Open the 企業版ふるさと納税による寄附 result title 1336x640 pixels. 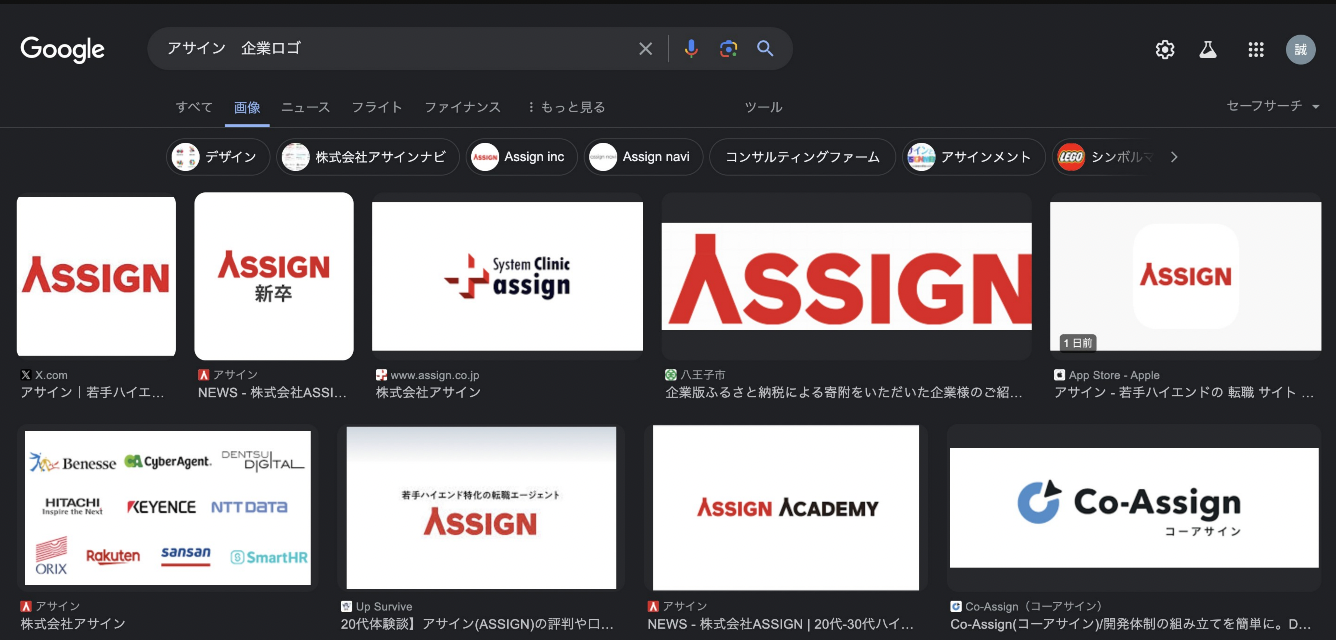click(x=844, y=393)
